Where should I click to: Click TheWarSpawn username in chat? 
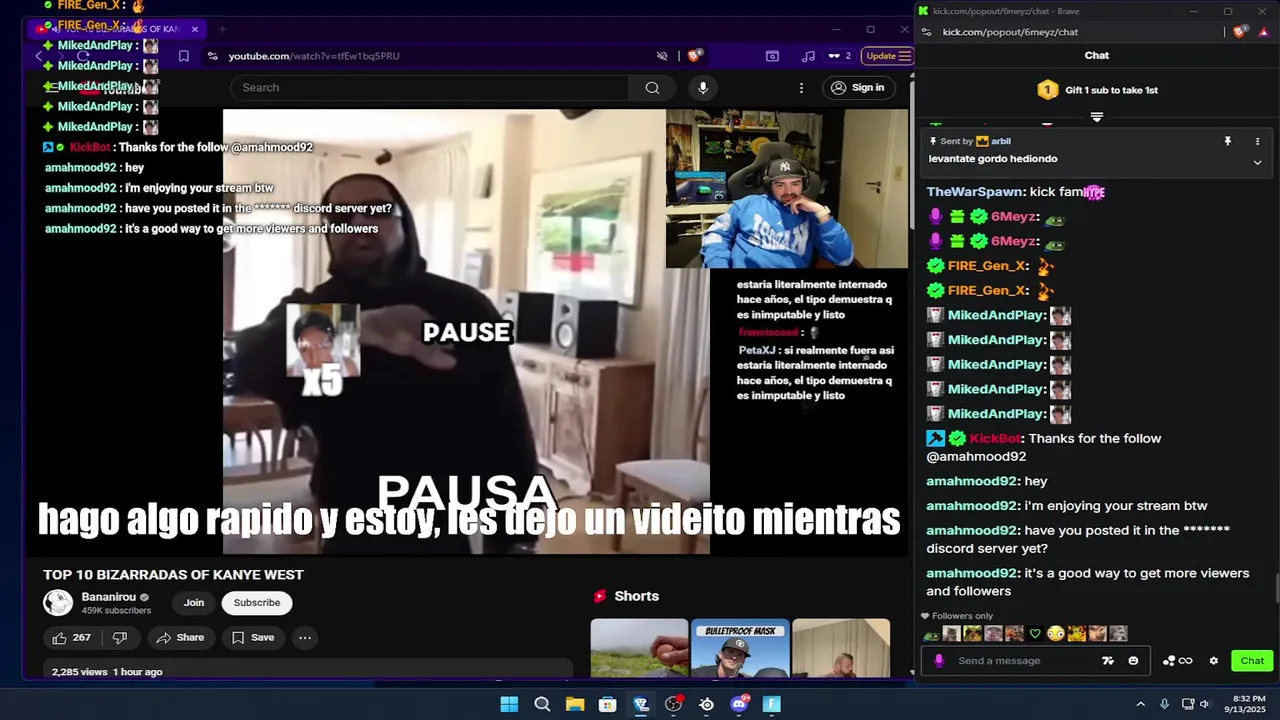click(x=975, y=192)
